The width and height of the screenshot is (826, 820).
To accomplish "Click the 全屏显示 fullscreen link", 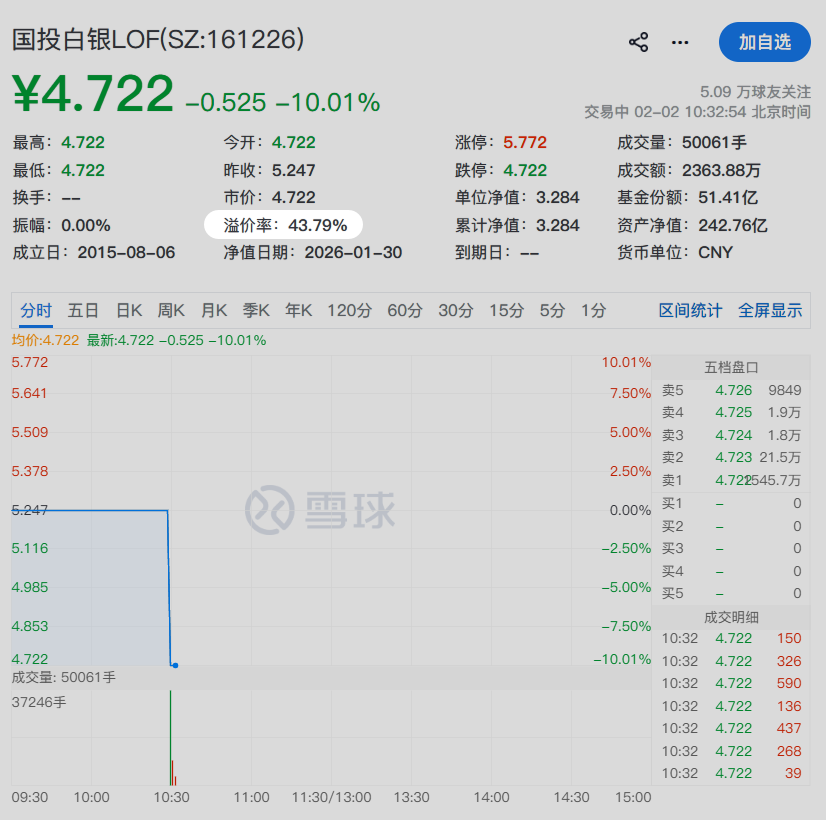I will click(x=770, y=310).
